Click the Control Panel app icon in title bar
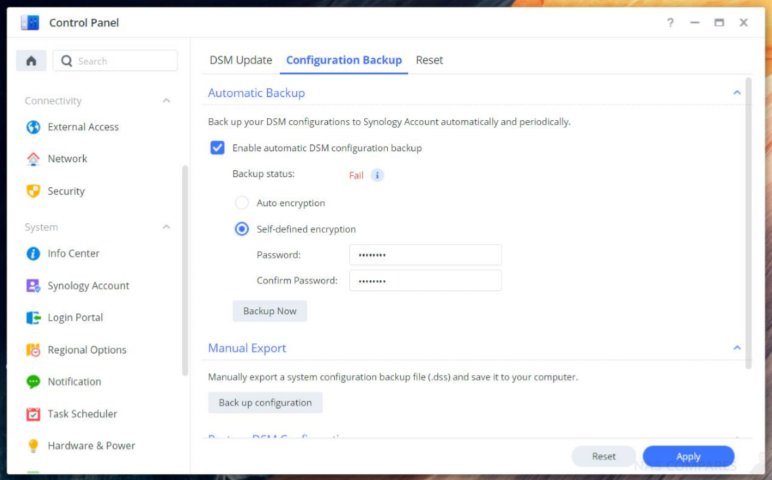The height and width of the screenshot is (480, 772). (x=30, y=23)
